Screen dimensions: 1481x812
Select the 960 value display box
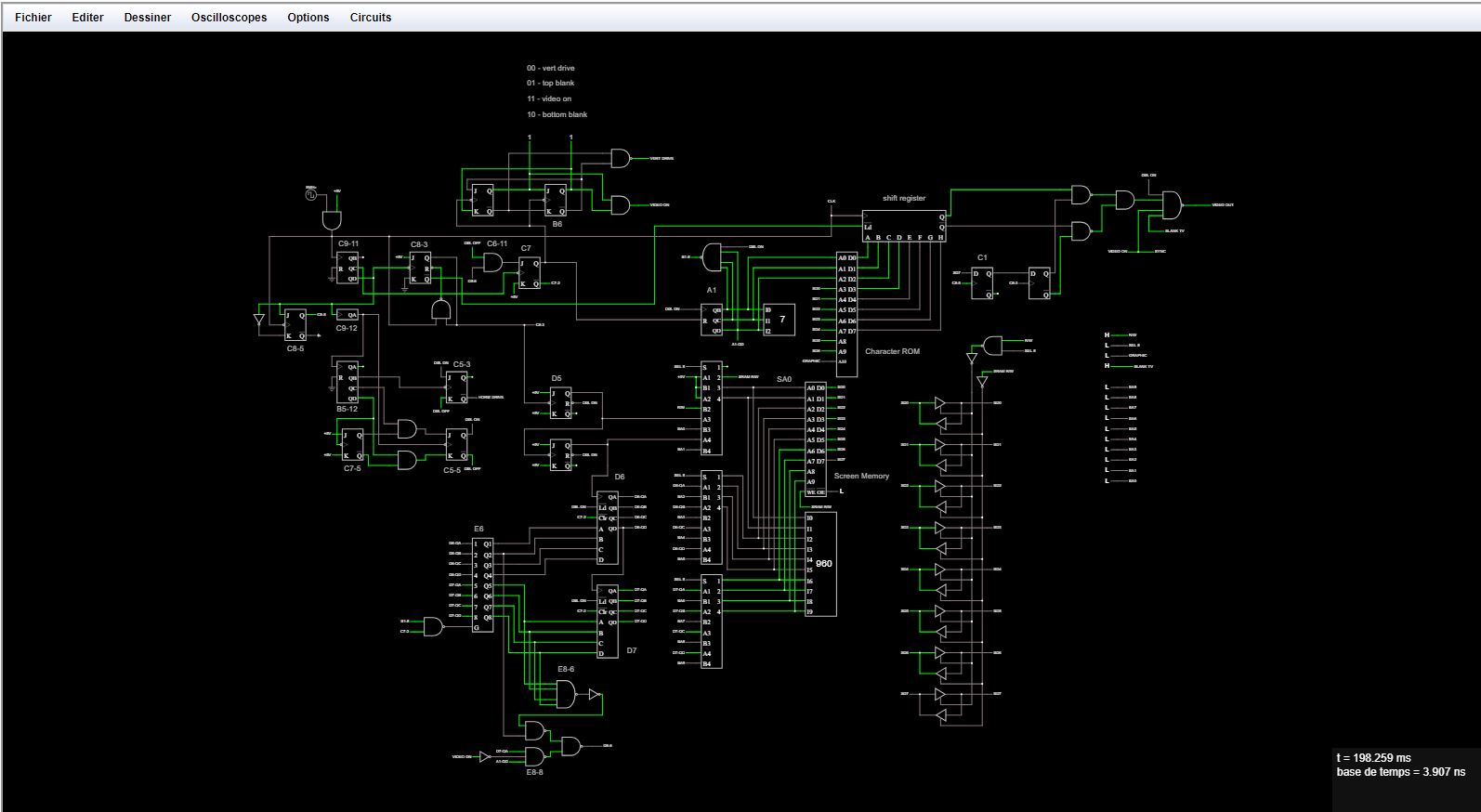point(820,564)
